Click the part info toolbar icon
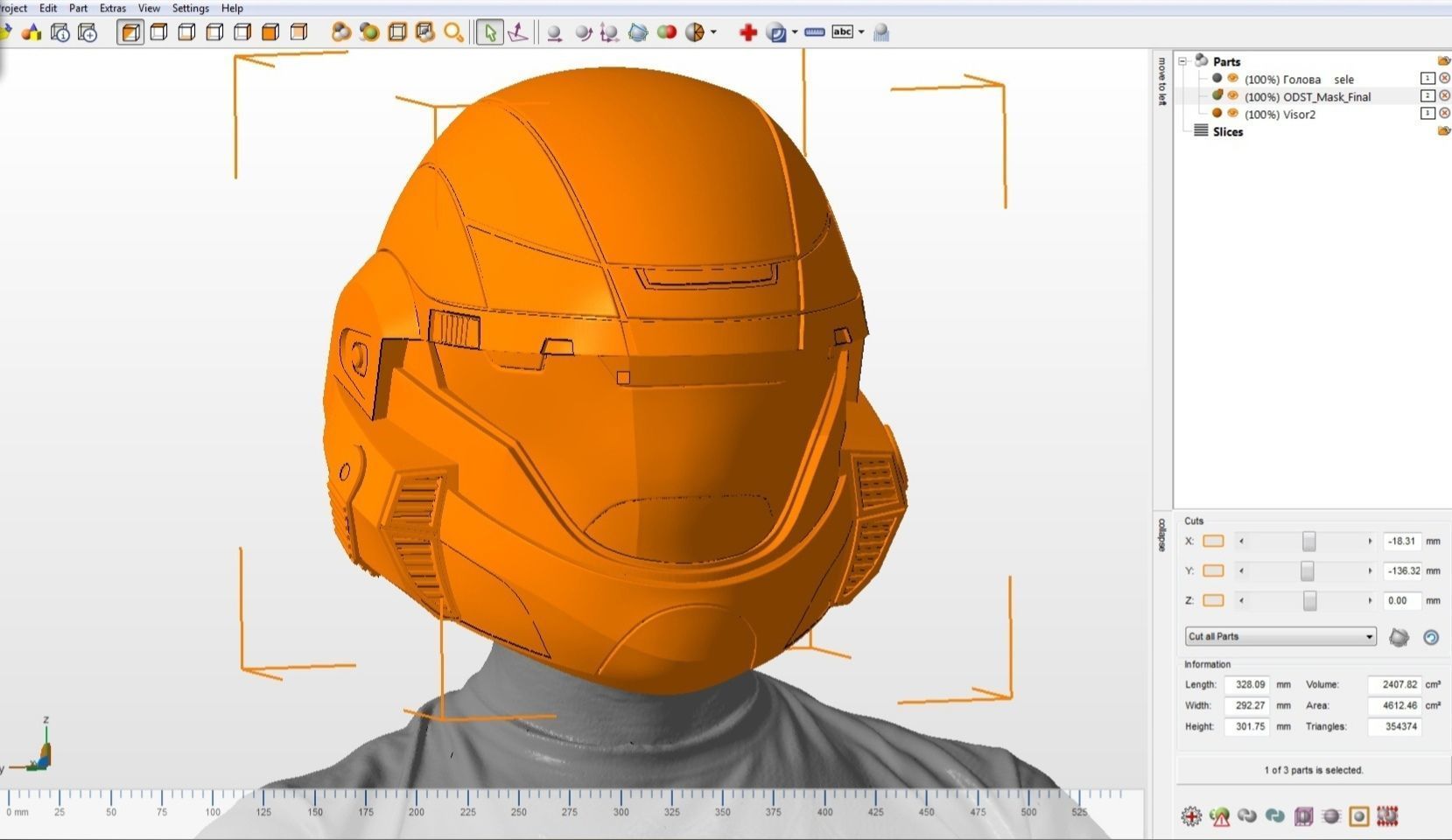1452x840 pixels. point(60,32)
